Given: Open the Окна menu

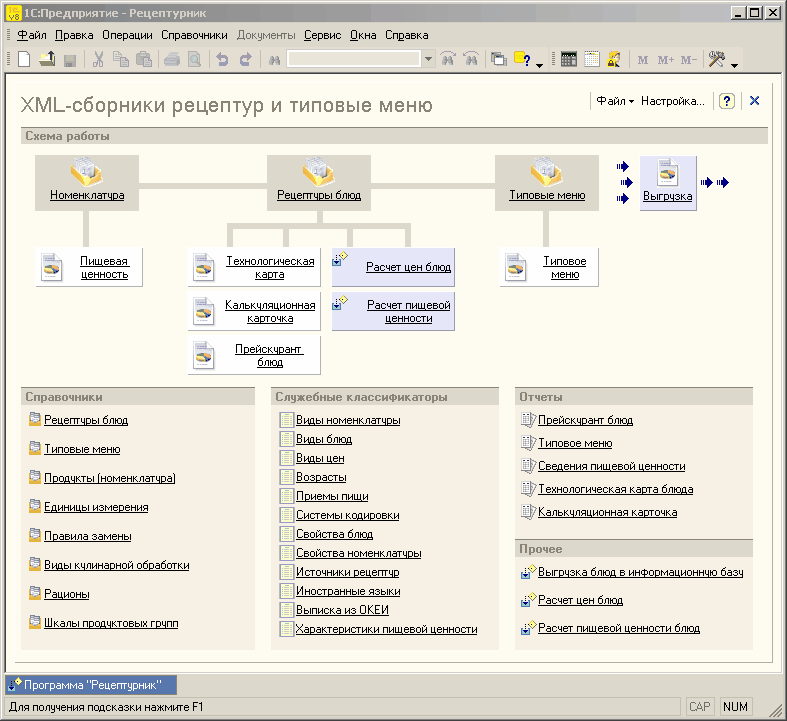Looking at the screenshot, I should (363, 35).
